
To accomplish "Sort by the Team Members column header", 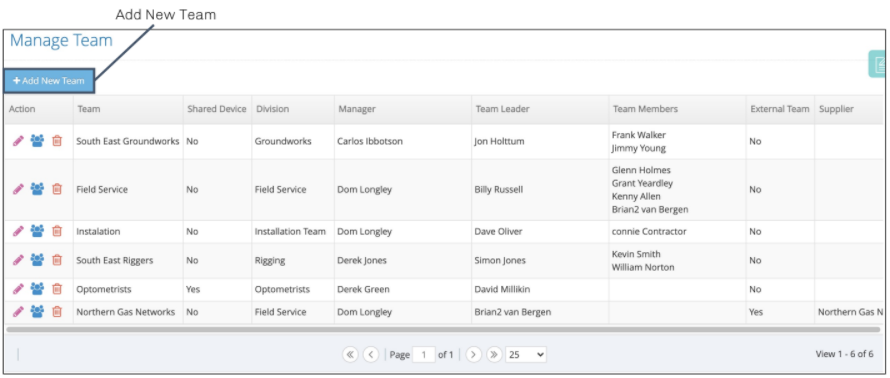I will (645, 109).
